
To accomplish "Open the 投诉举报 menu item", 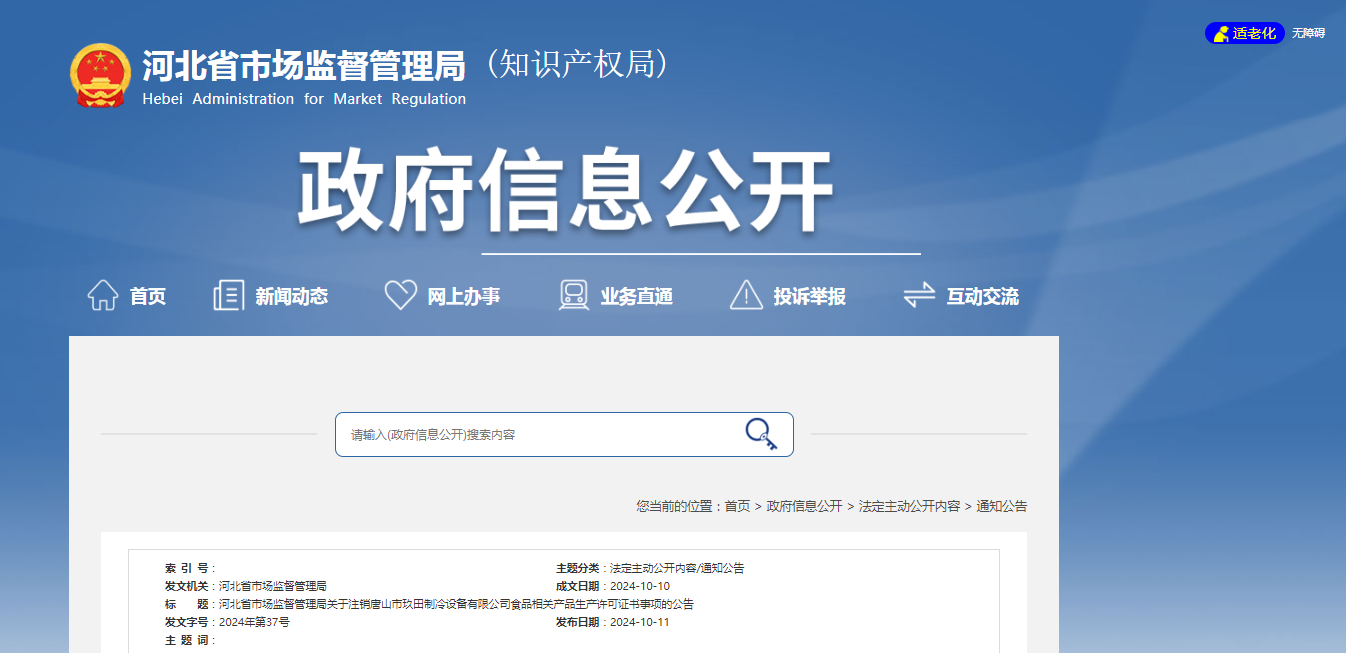I will click(x=809, y=296).
